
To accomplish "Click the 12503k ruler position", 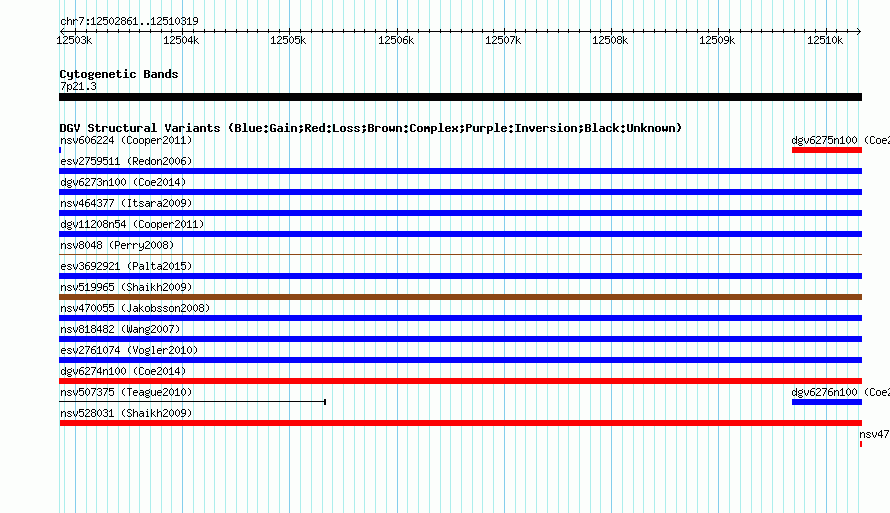I will click(74, 40).
